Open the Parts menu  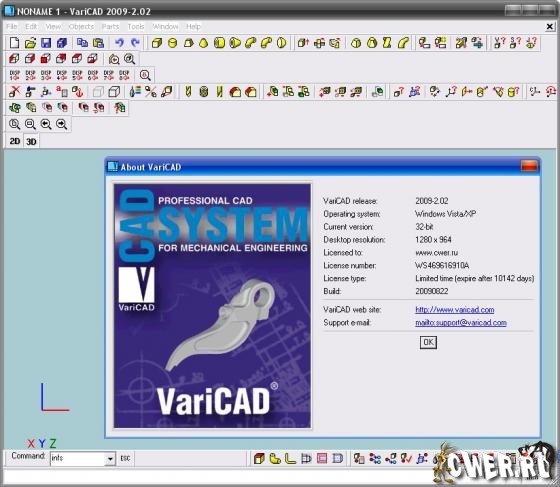coord(110,26)
